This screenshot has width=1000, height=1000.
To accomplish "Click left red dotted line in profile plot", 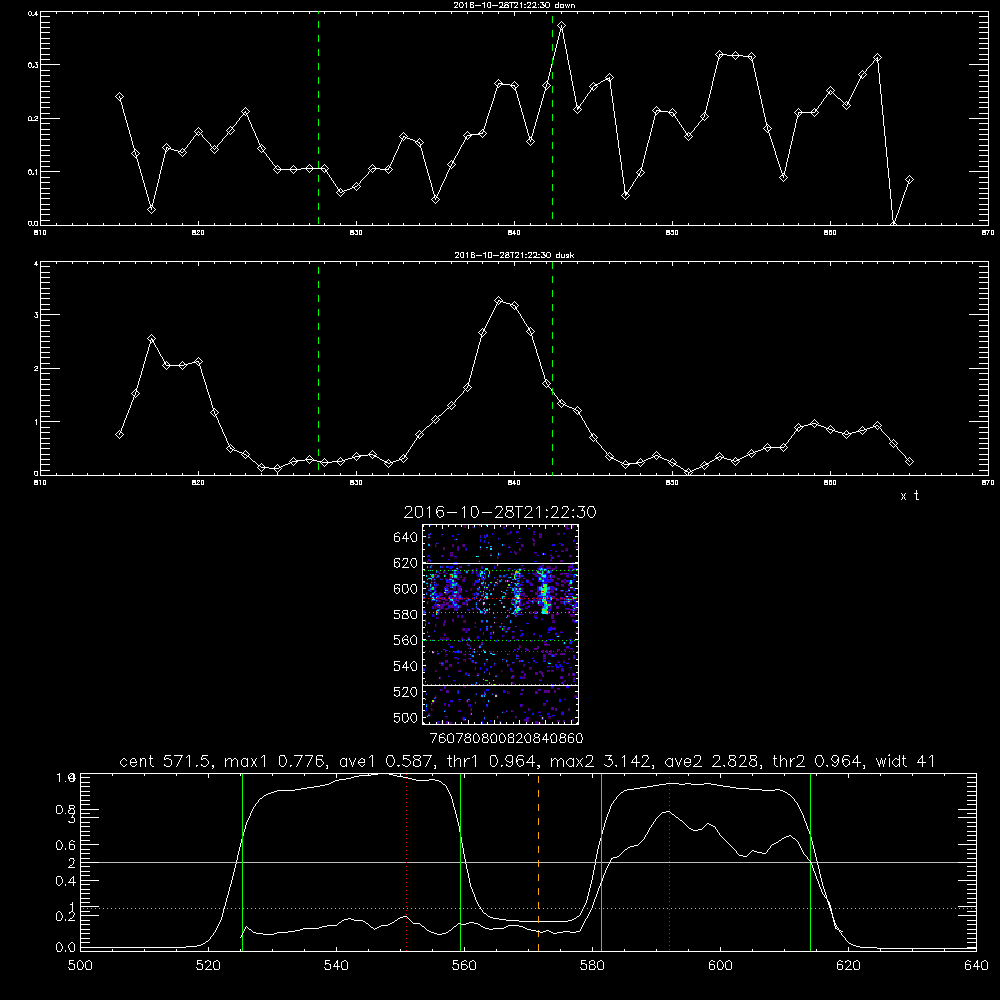I will (407, 862).
